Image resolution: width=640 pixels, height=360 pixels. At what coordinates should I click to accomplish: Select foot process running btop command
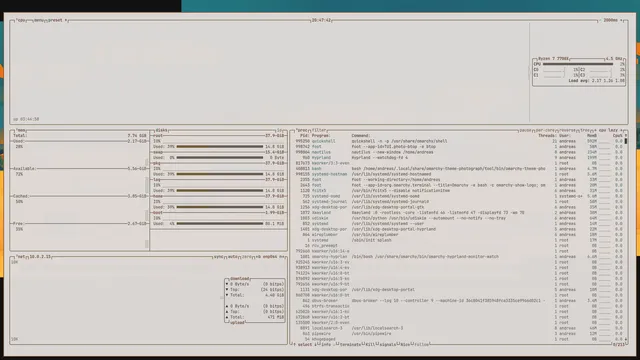click(x=459, y=147)
